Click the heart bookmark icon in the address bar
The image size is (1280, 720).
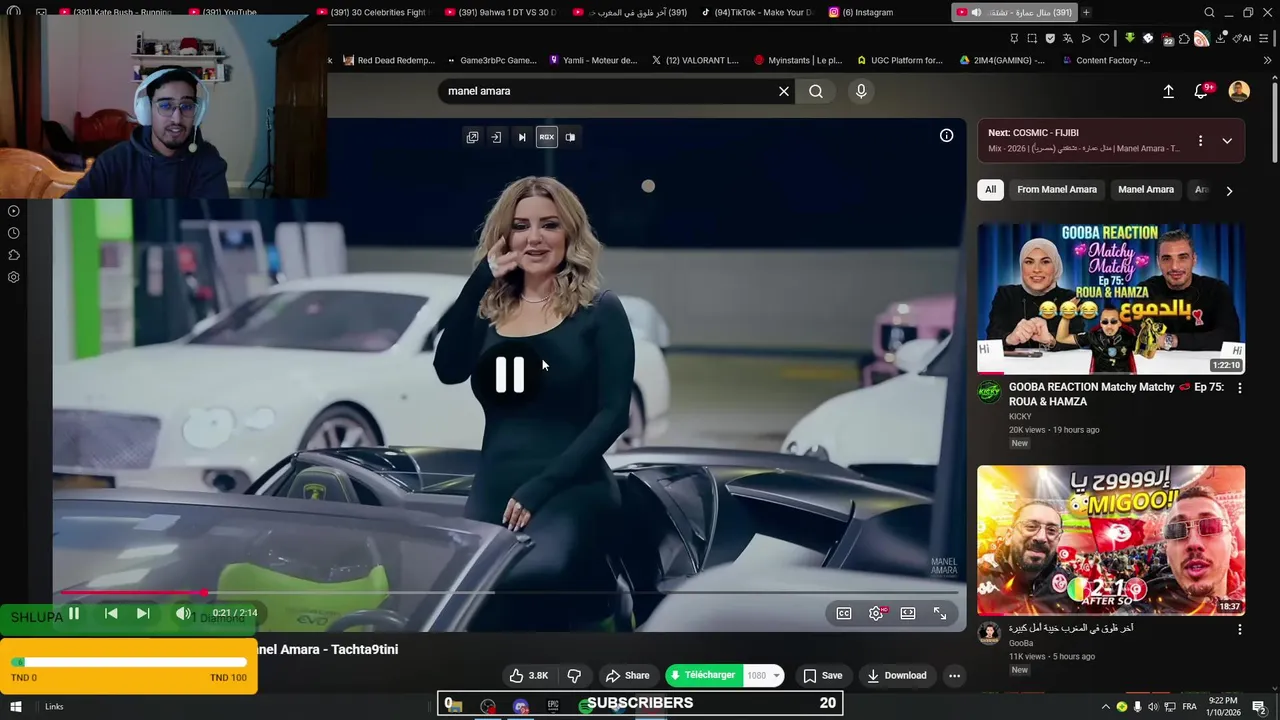pos(1104,38)
